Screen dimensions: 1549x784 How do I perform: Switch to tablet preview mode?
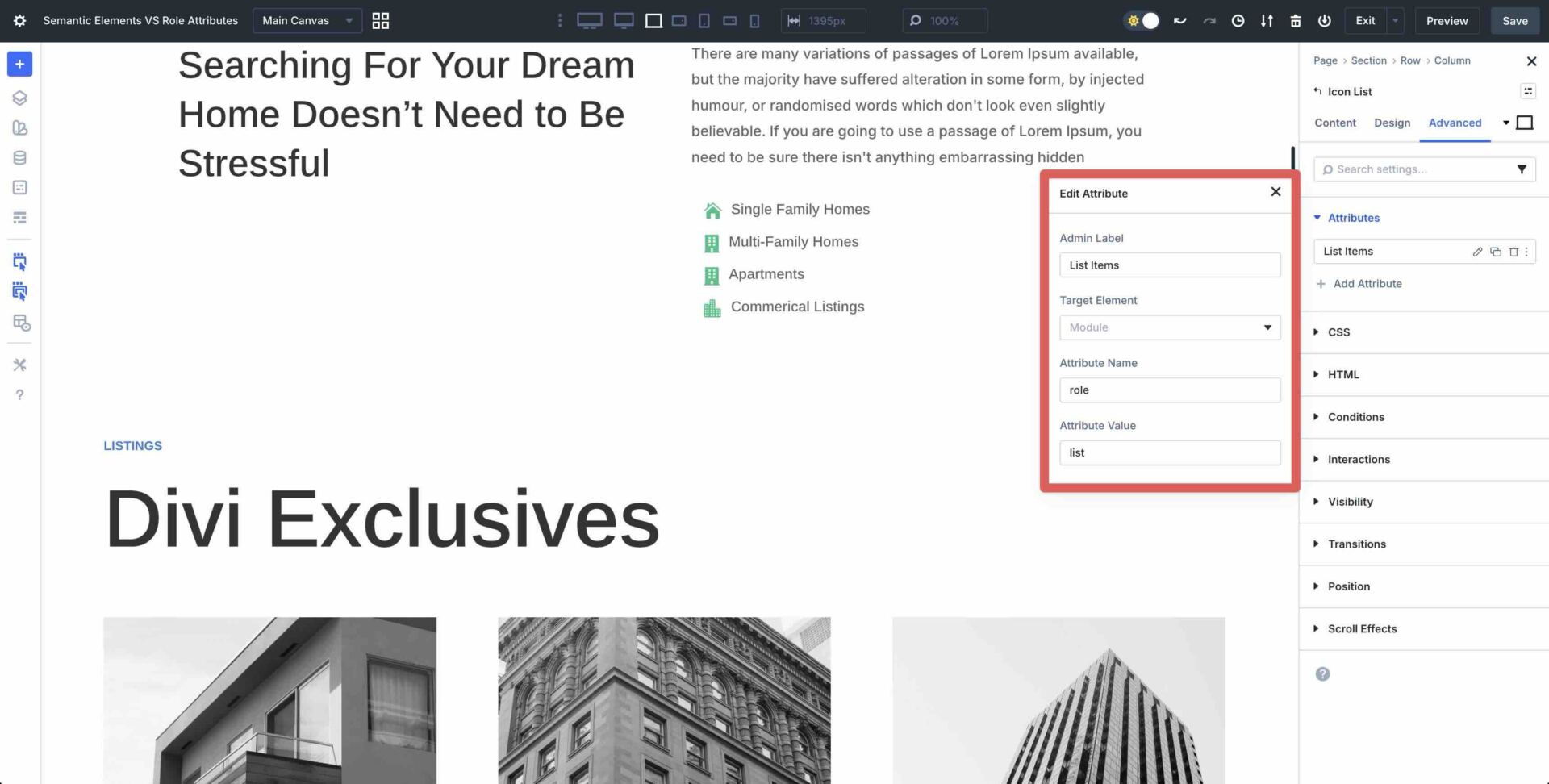click(x=703, y=21)
